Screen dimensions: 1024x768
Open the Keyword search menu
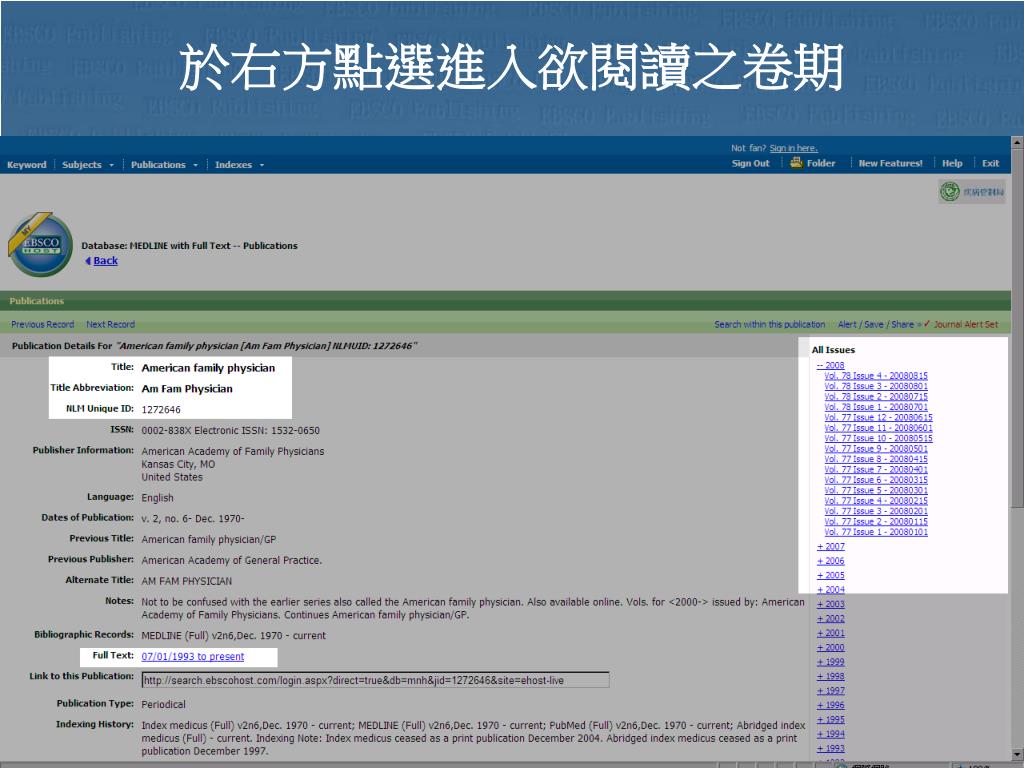[x=27, y=165]
